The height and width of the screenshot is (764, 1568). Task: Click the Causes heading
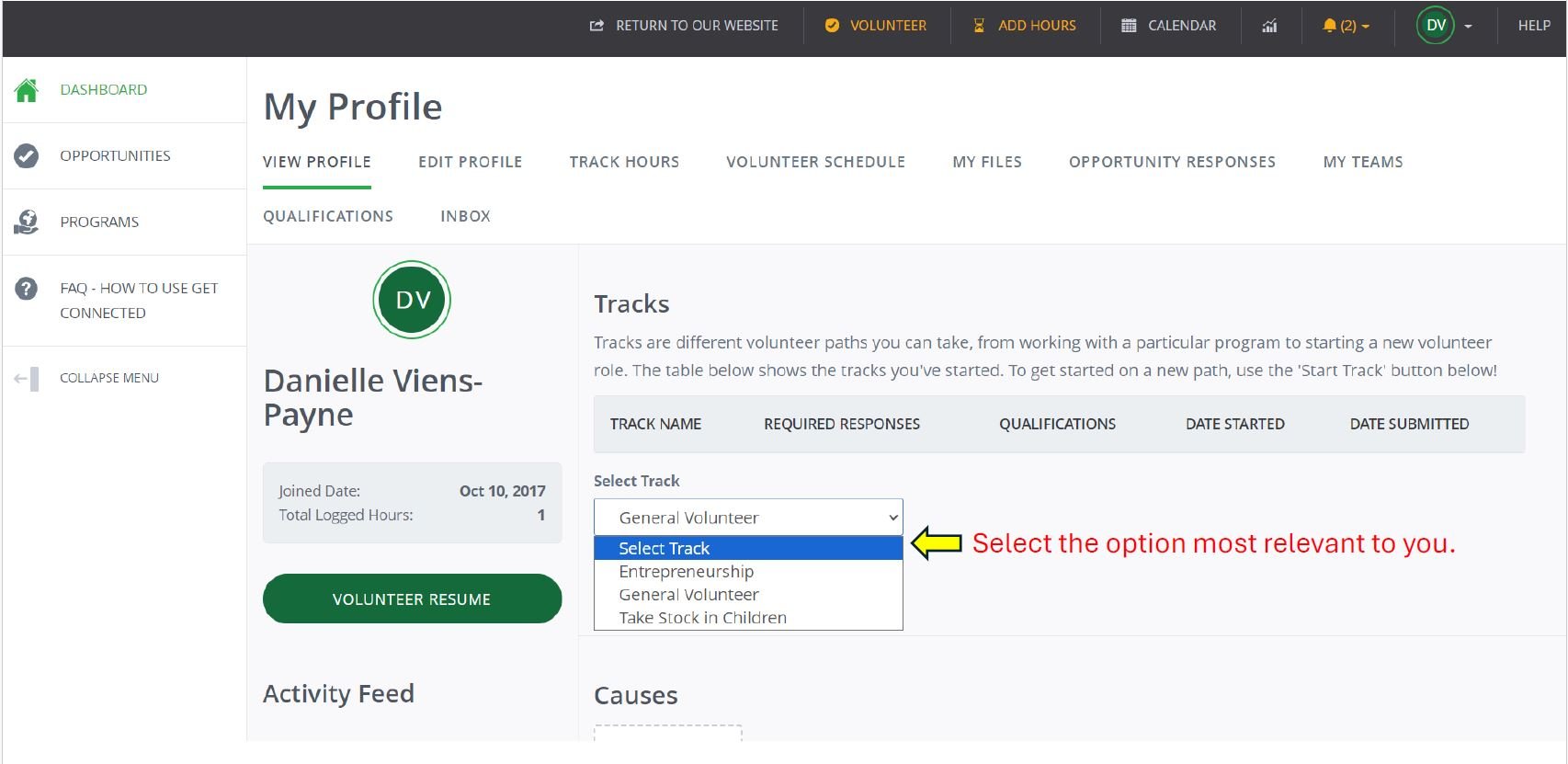pyautogui.click(x=636, y=695)
